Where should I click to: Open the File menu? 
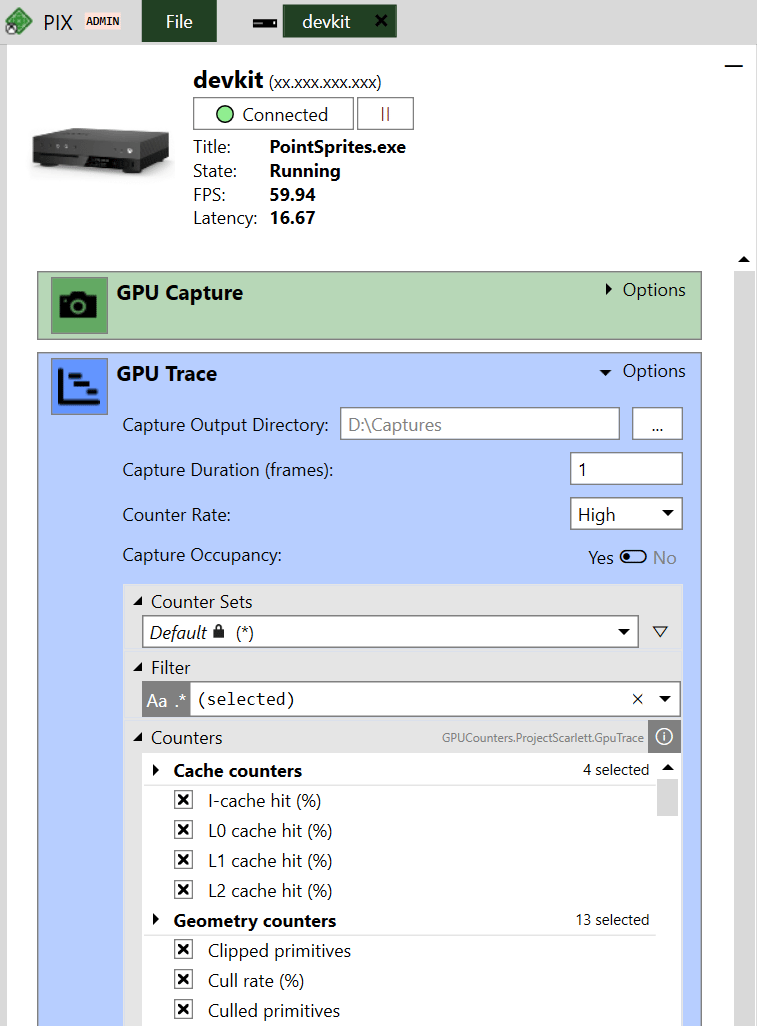[179, 22]
